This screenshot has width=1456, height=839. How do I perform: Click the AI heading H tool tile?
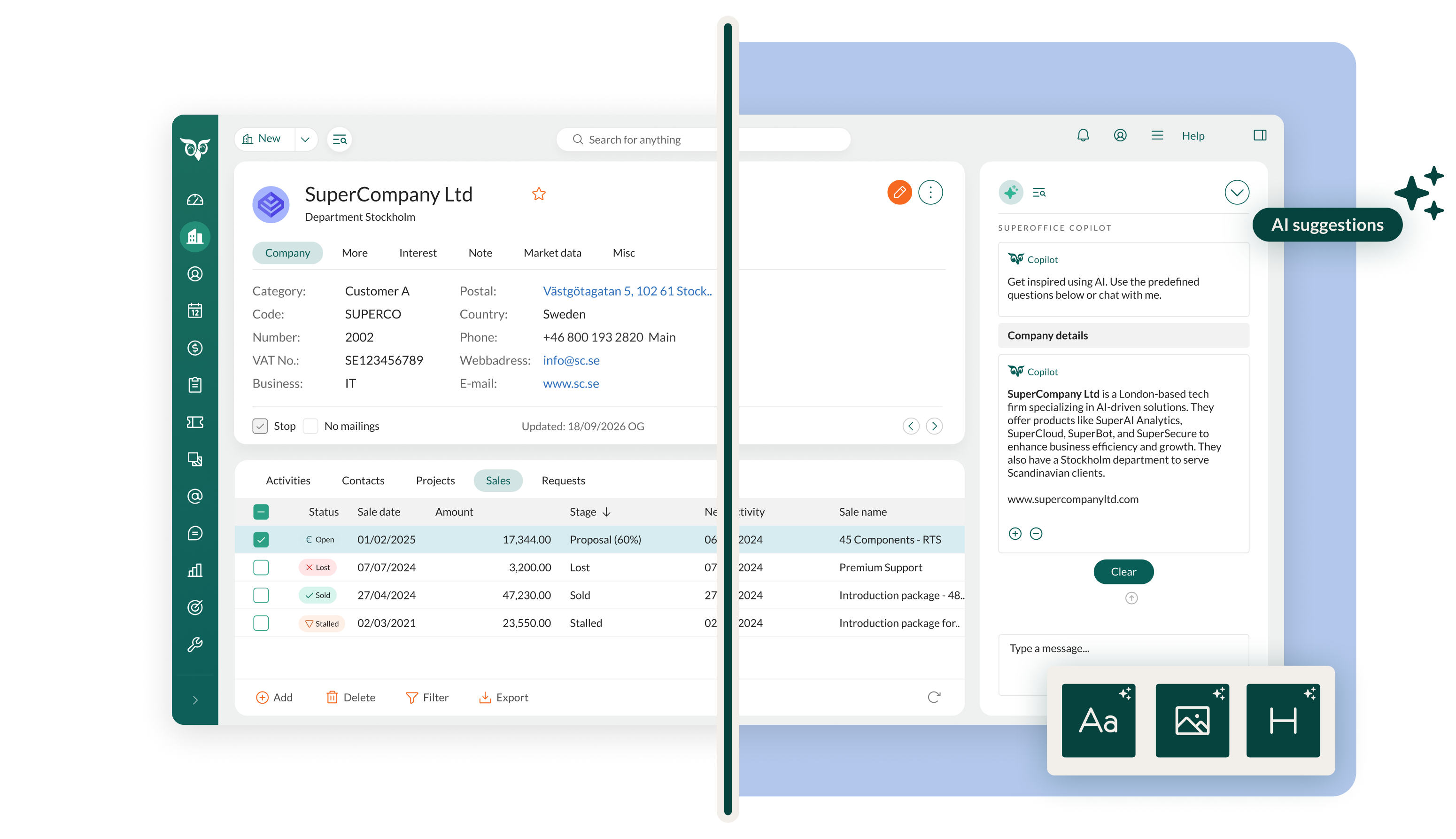click(x=1283, y=720)
